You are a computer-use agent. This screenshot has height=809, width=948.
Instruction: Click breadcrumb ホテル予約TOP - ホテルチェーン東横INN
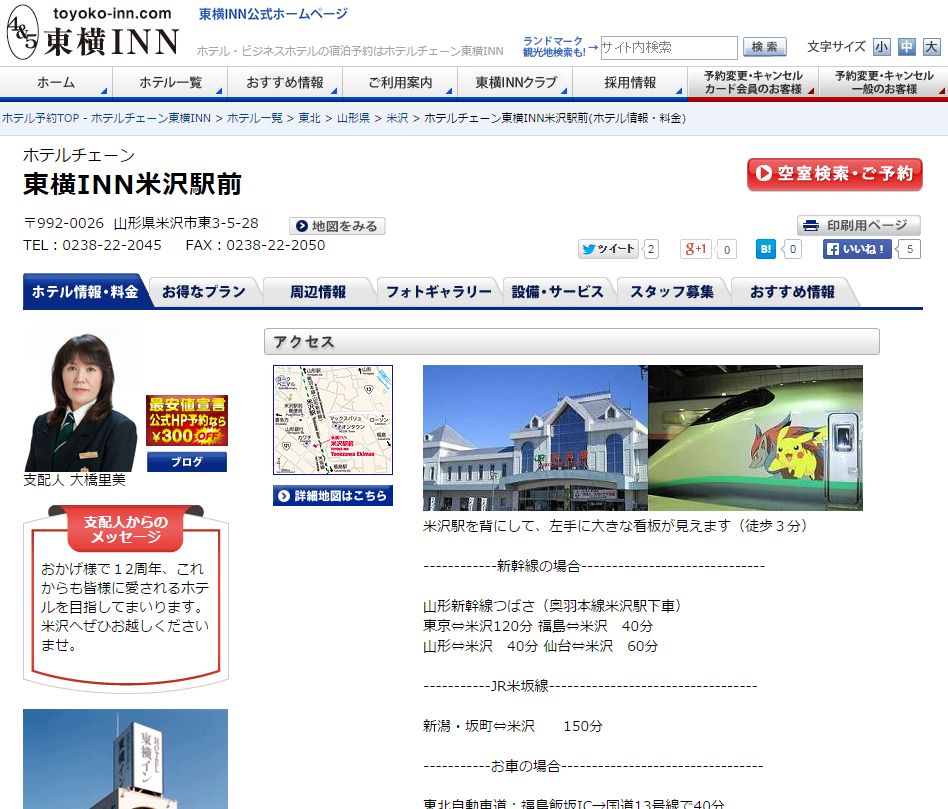pos(106,118)
